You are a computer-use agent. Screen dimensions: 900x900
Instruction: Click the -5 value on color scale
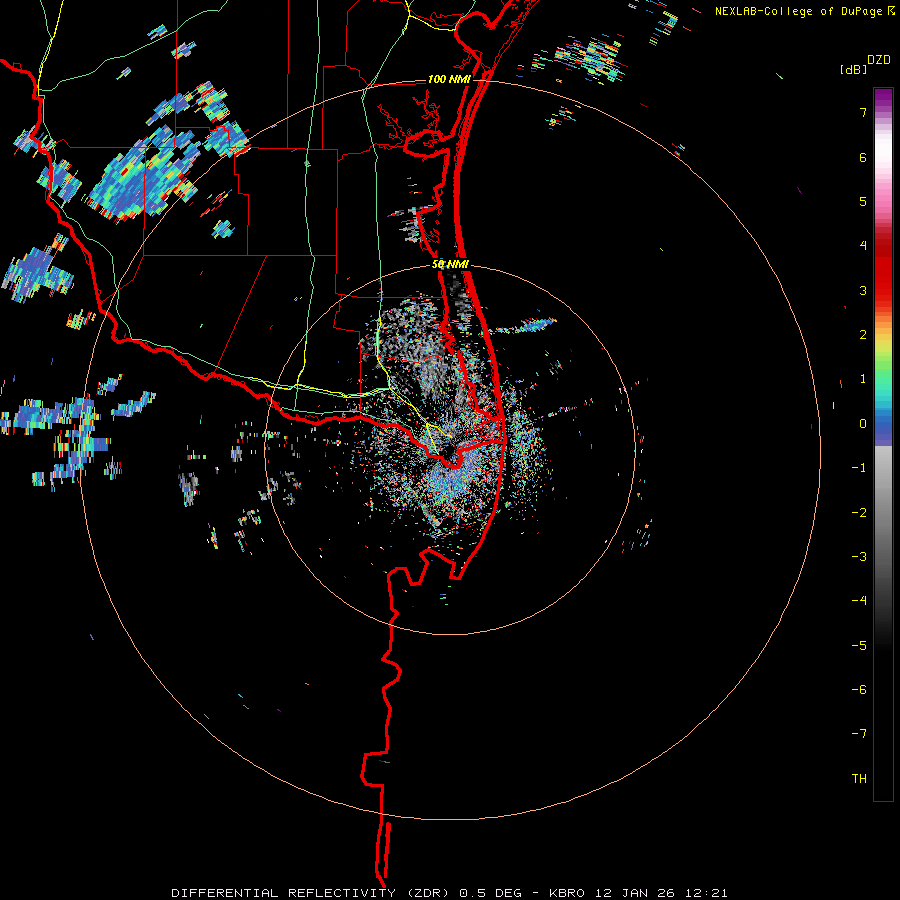[859, 646]
